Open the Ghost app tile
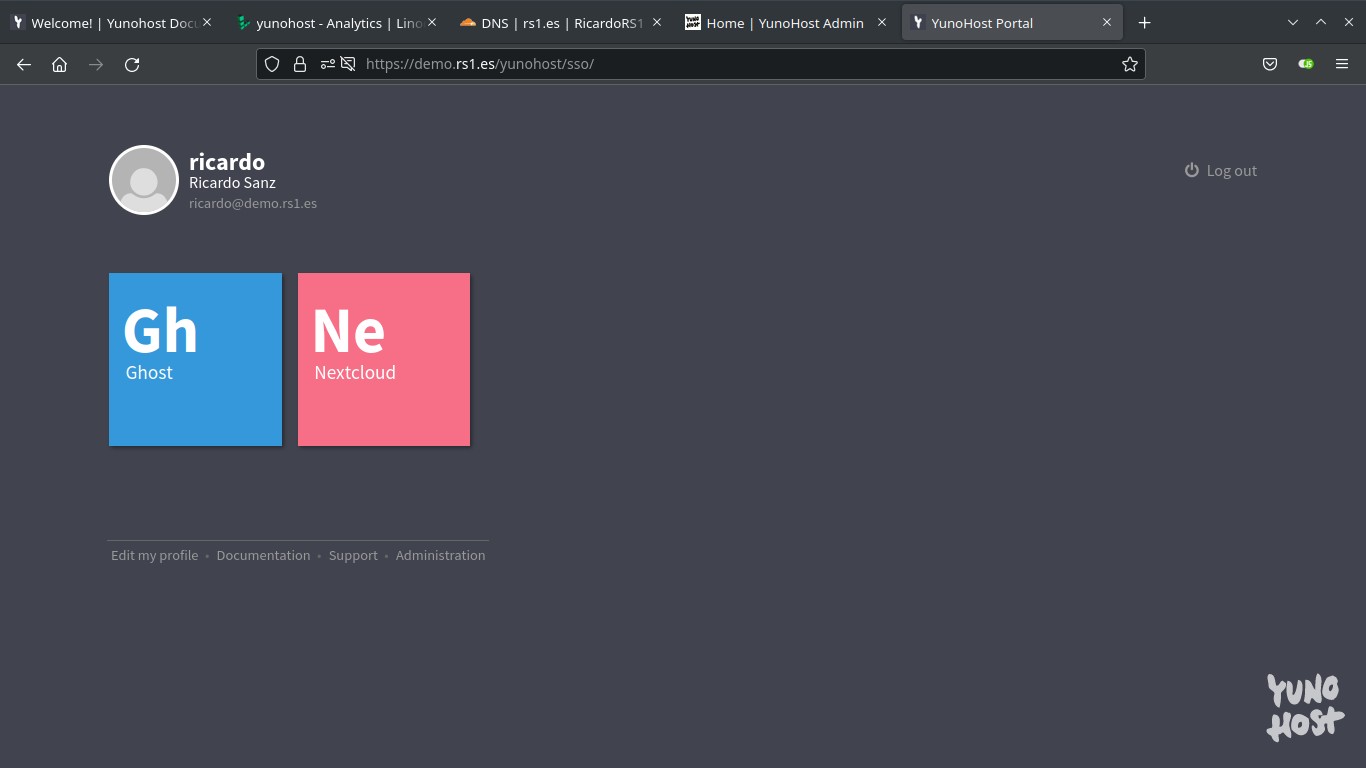The height and width of the screenshot is (768, 1366). click(195, 359)
